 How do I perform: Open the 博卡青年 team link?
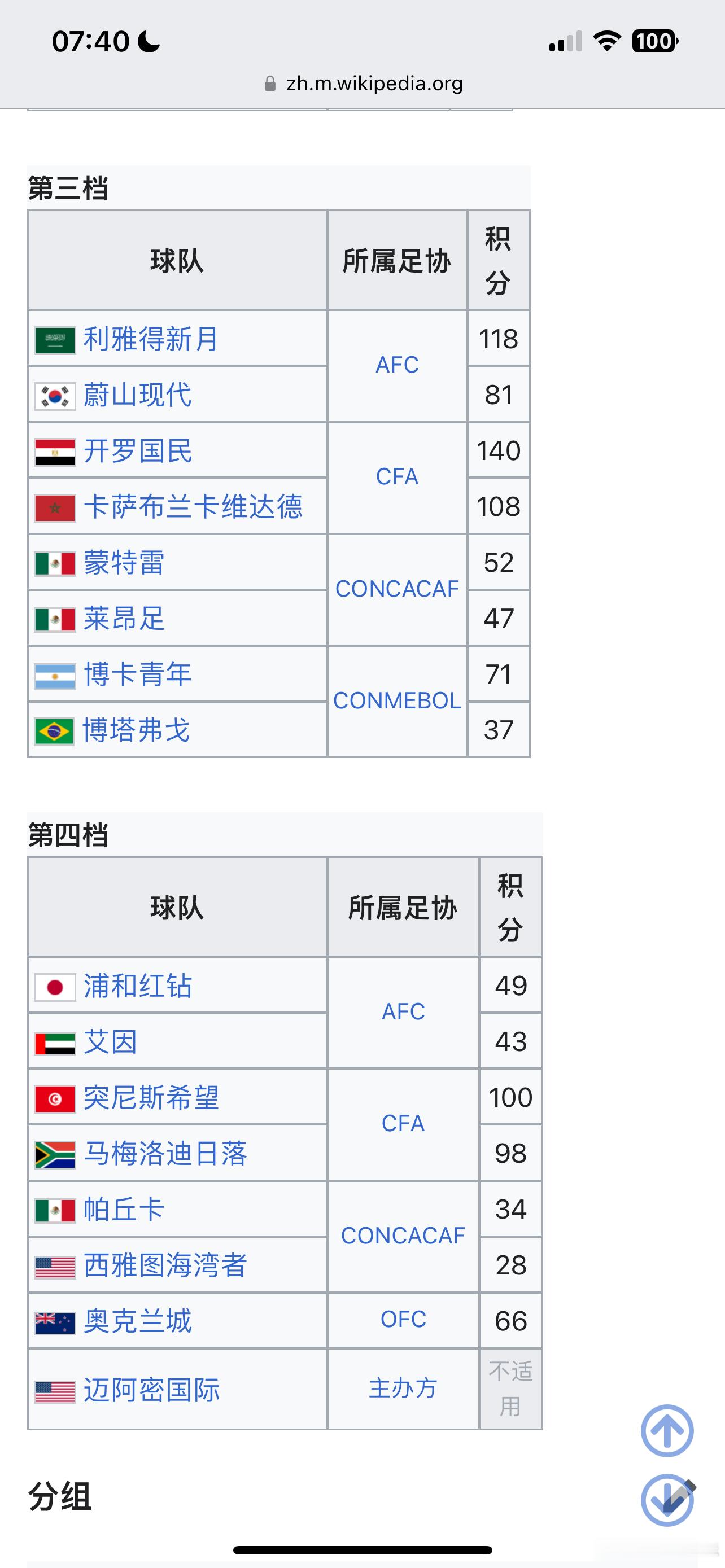tap(138, 674)
